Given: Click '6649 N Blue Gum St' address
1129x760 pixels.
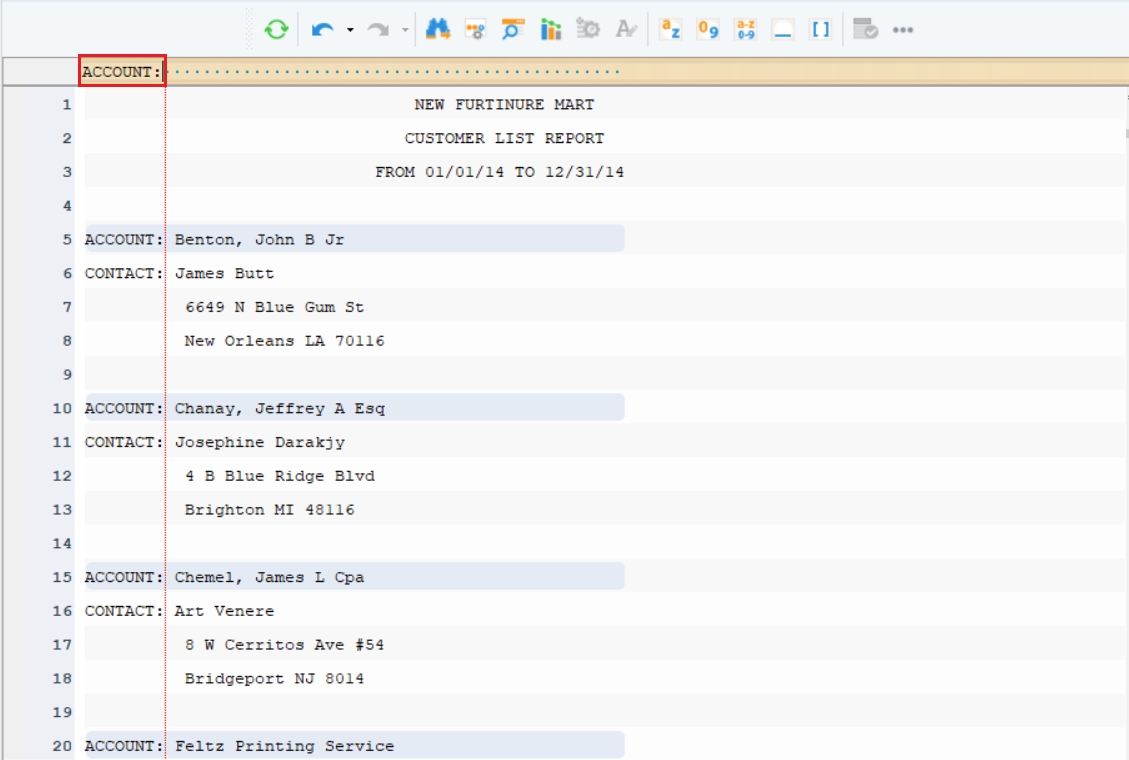Looking at the screenshot, I should coord(274,307).
